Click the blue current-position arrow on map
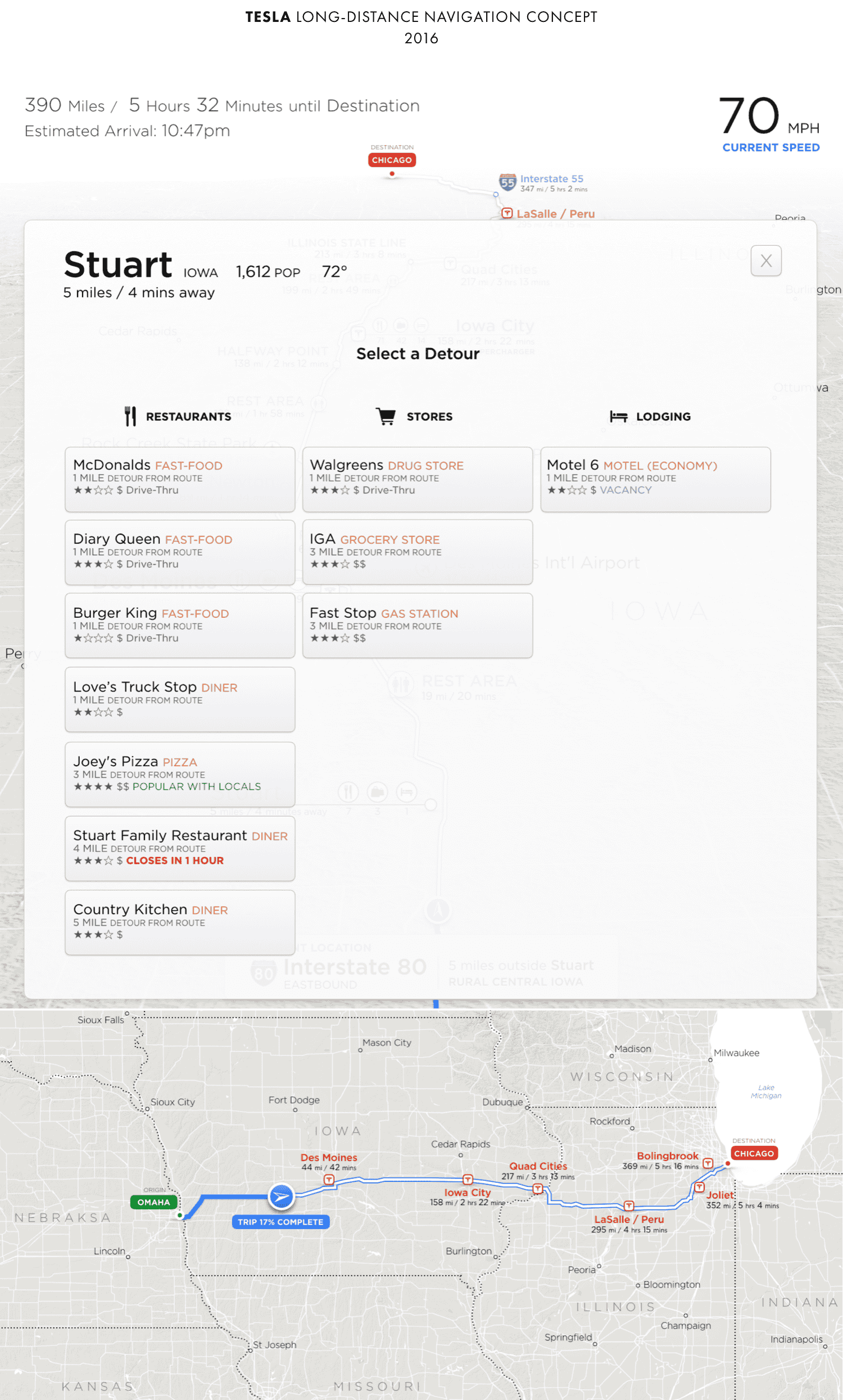Viewport: 843px width, 1400px height. (x=281, y=1197)
